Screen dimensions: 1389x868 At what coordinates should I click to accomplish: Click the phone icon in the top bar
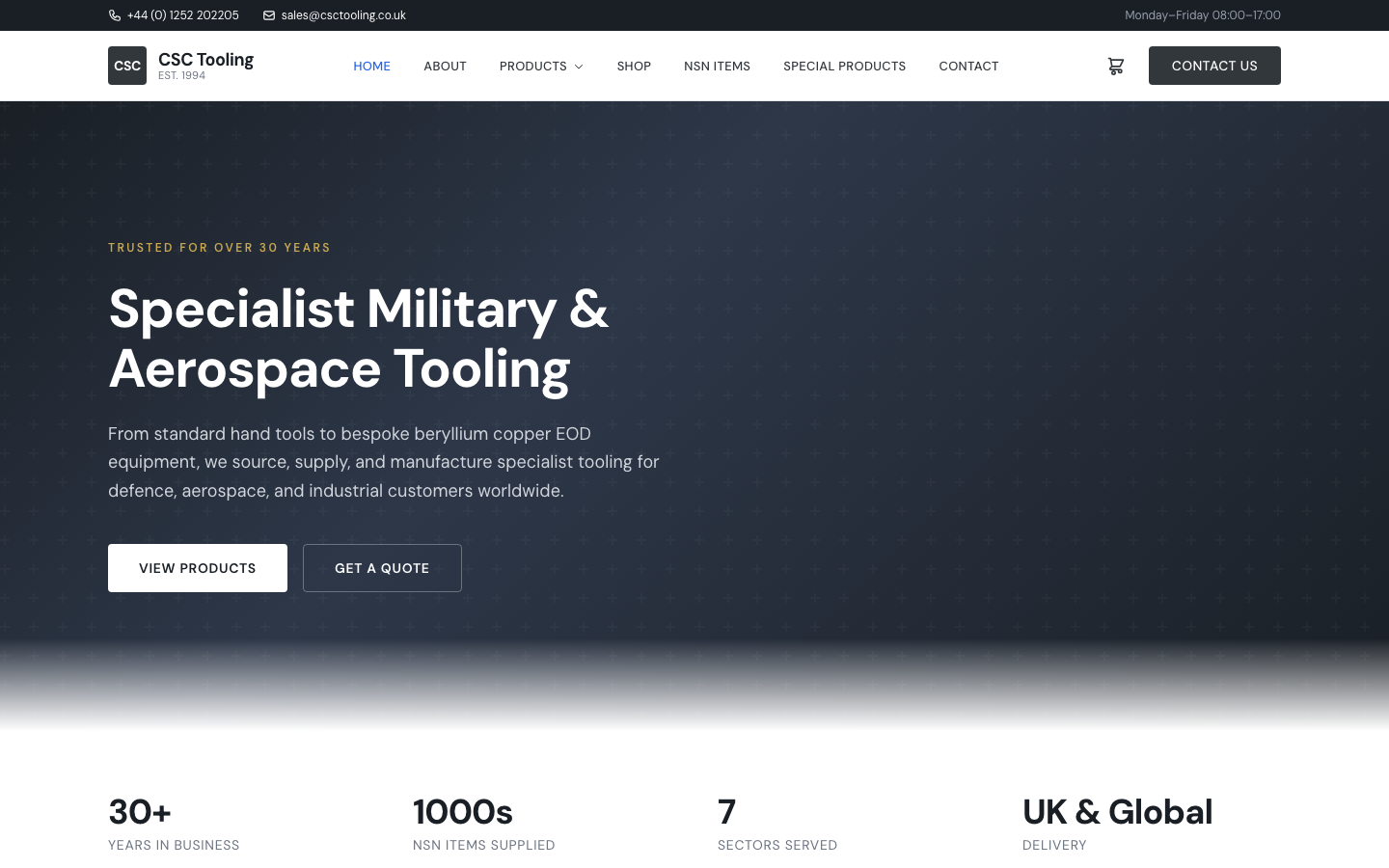[x=114, y=15]
